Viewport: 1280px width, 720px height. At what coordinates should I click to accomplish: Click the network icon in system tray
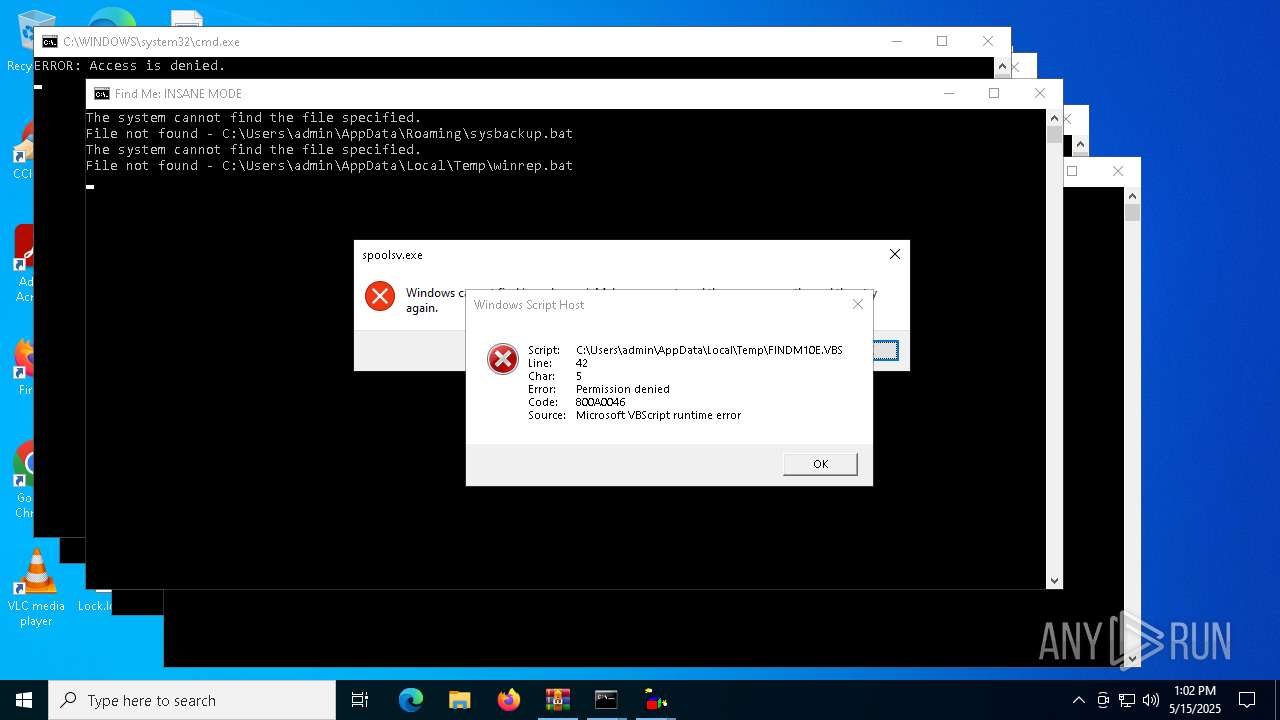(x=1127, y=700)
